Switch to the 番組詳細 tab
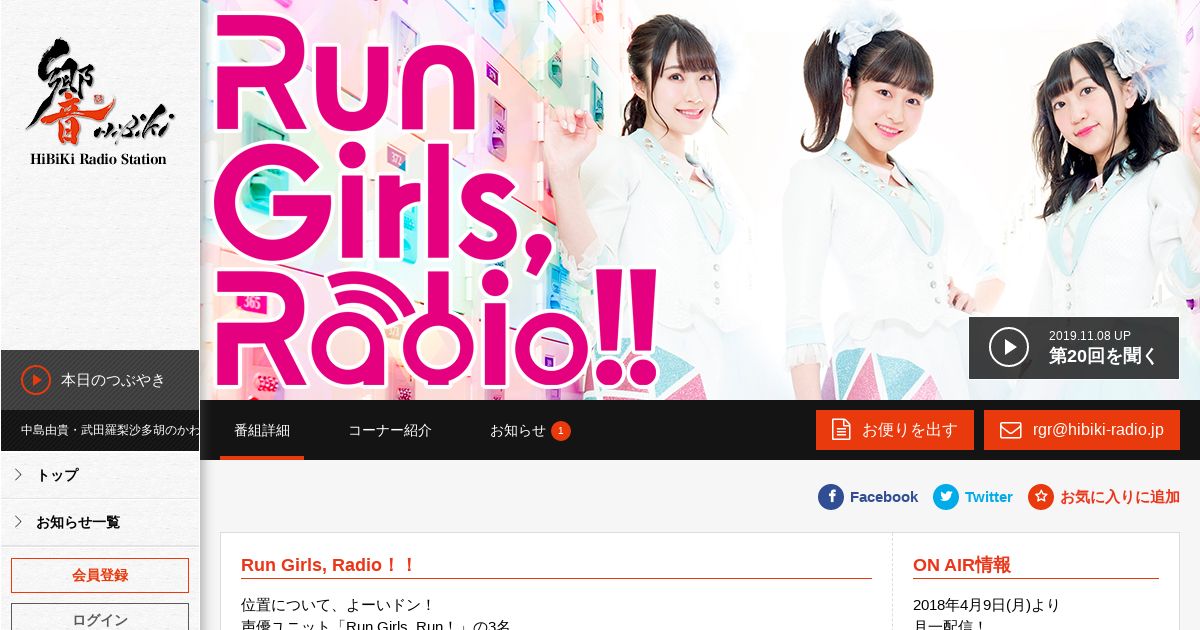Screen dimensions: 1200x630 click(x=262, y=430)
